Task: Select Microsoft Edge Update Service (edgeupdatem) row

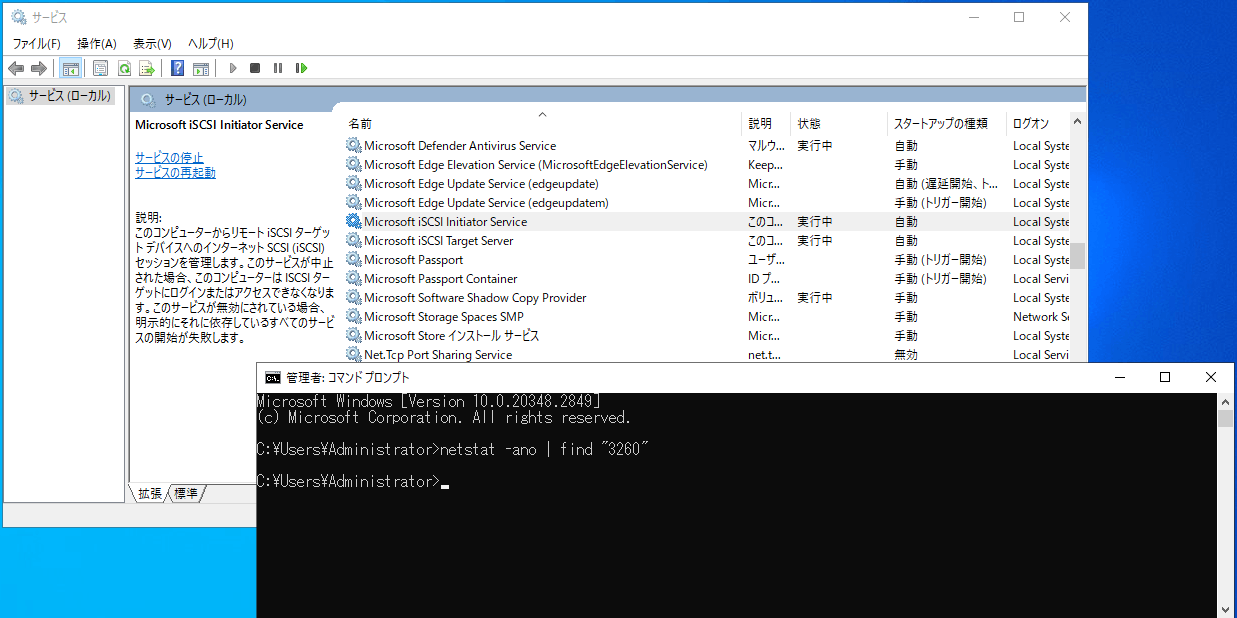Action: [707, 202]
